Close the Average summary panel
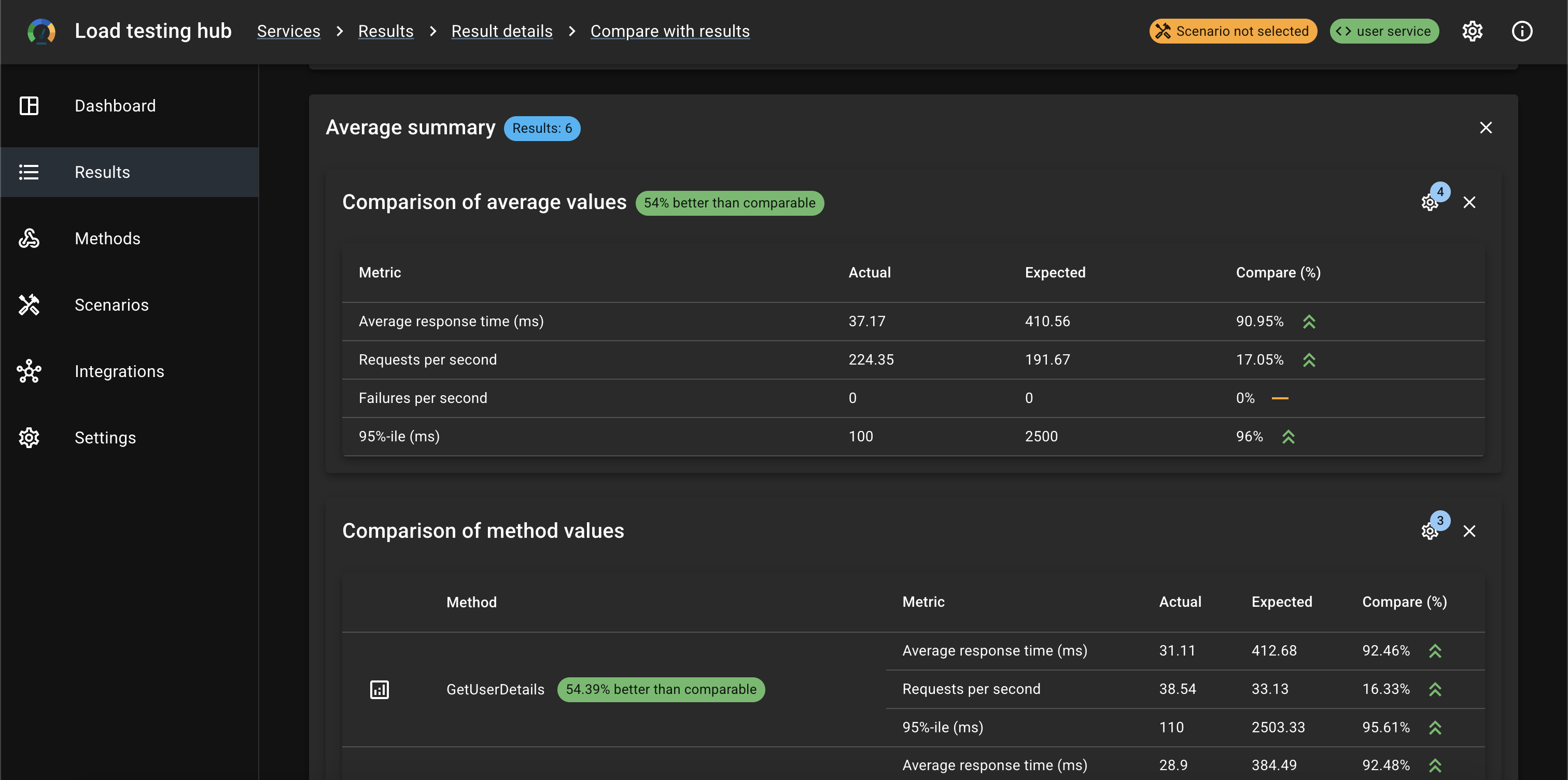Image resolution: width=1568 pixels, height=780 pixels. (x=1486, y=128)
